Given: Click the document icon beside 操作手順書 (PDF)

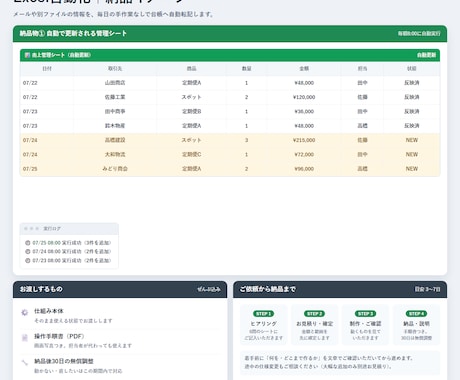Looking at the screenshot, I should click(x=24, y=338).
